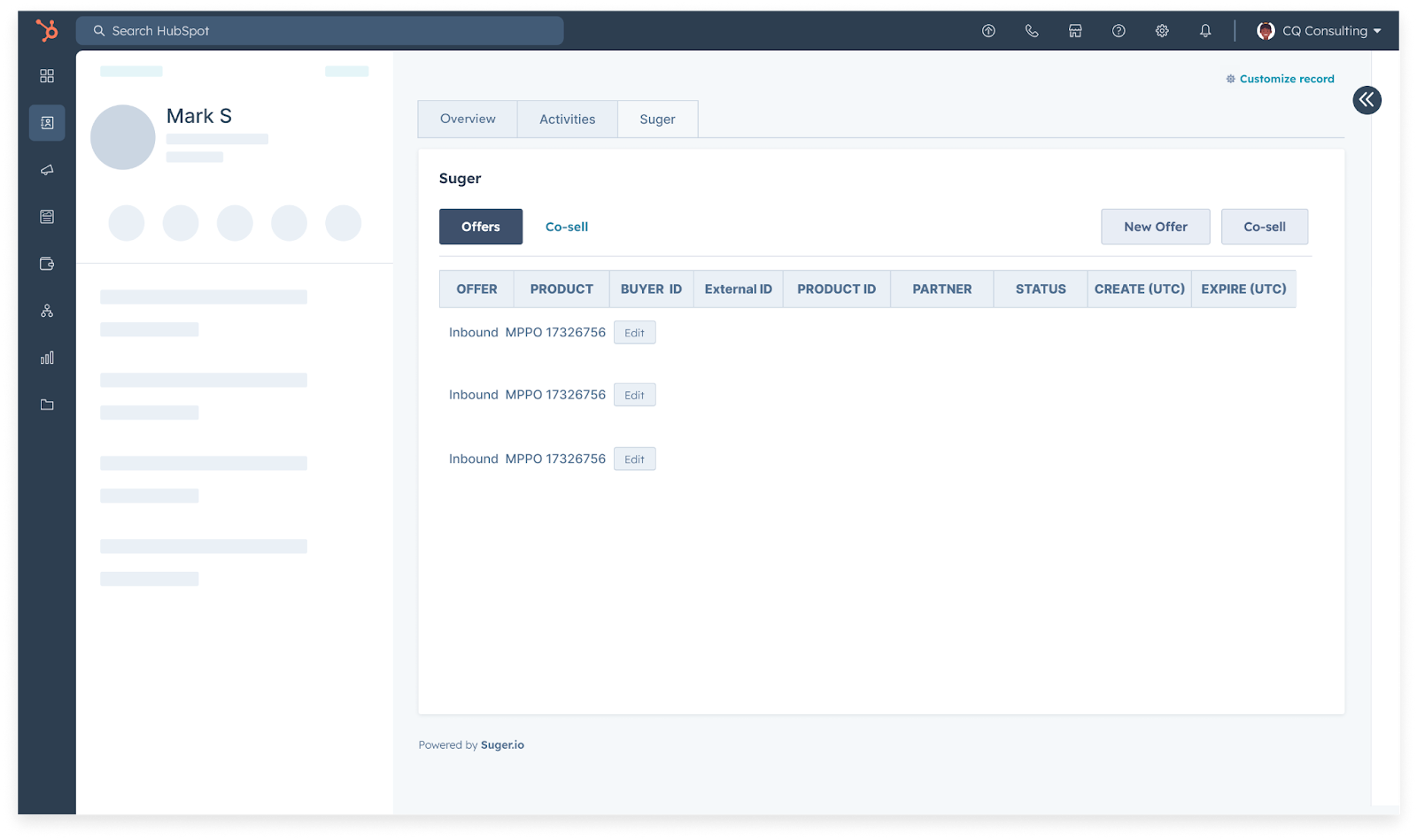This screenshot has width=1417, height=840.
Task: Open the Marketplace store icon
Action: (x=1075, y=31)
